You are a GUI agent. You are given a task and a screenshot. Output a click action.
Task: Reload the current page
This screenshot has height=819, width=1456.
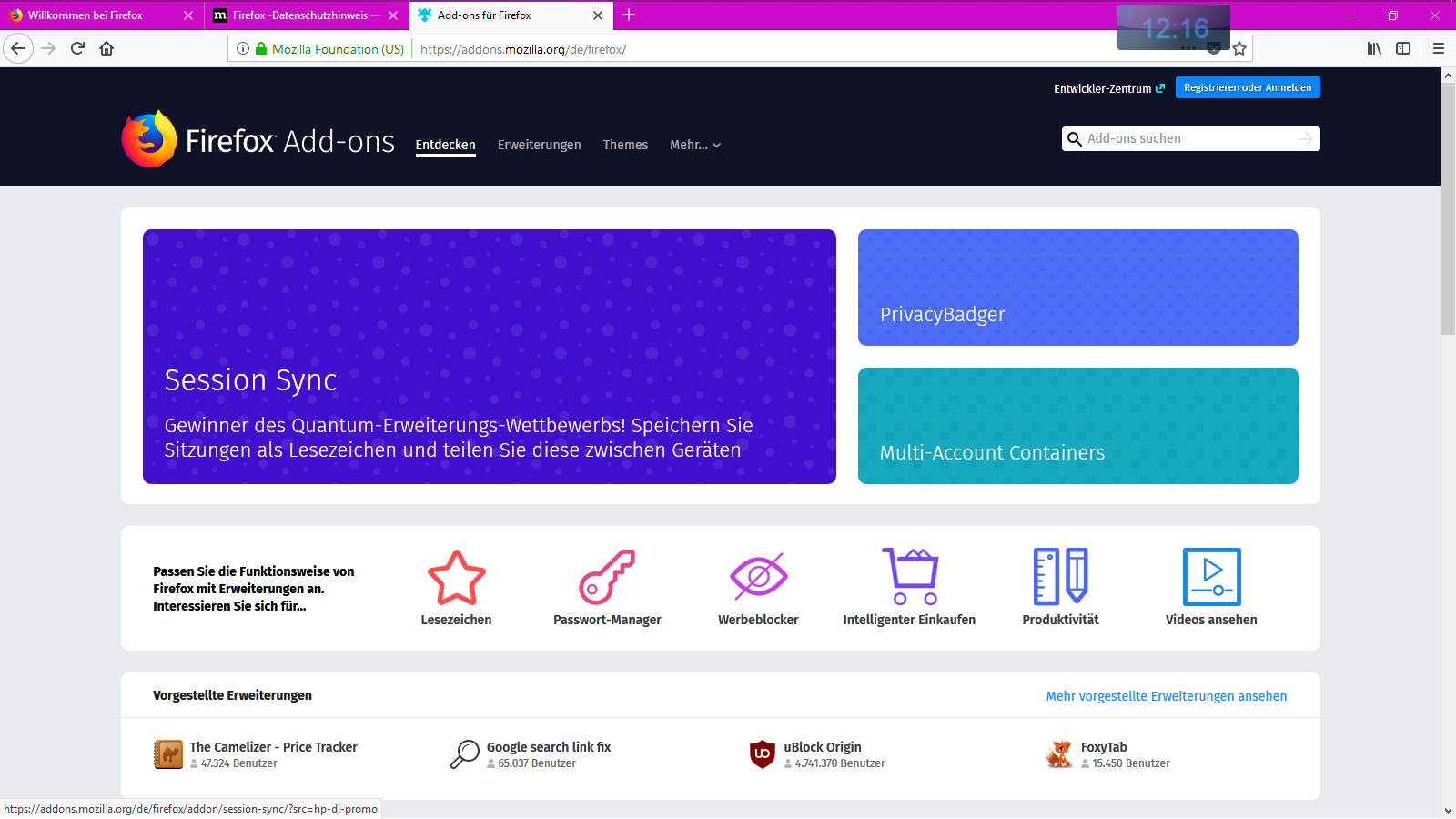(77, 48)
